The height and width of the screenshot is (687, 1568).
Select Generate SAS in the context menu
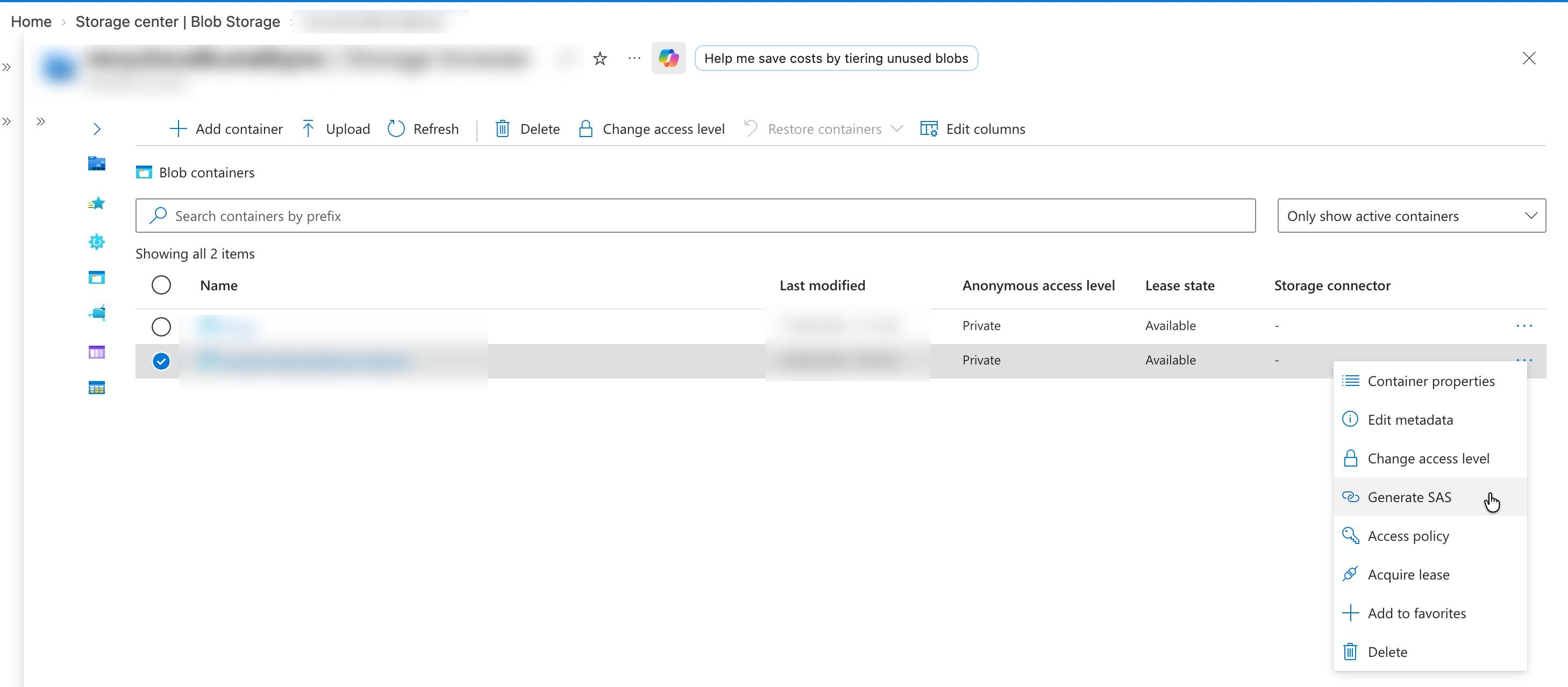click(1430, 497)
